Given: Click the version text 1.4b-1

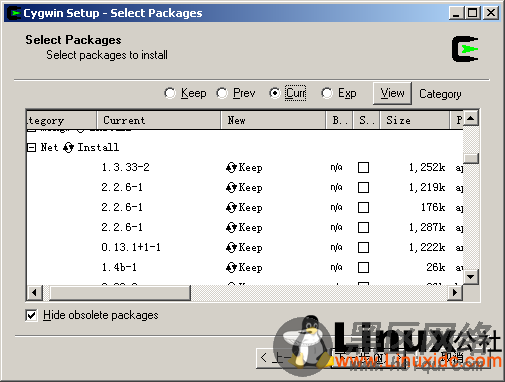Looking at the screenshot, I should point(119,267).
